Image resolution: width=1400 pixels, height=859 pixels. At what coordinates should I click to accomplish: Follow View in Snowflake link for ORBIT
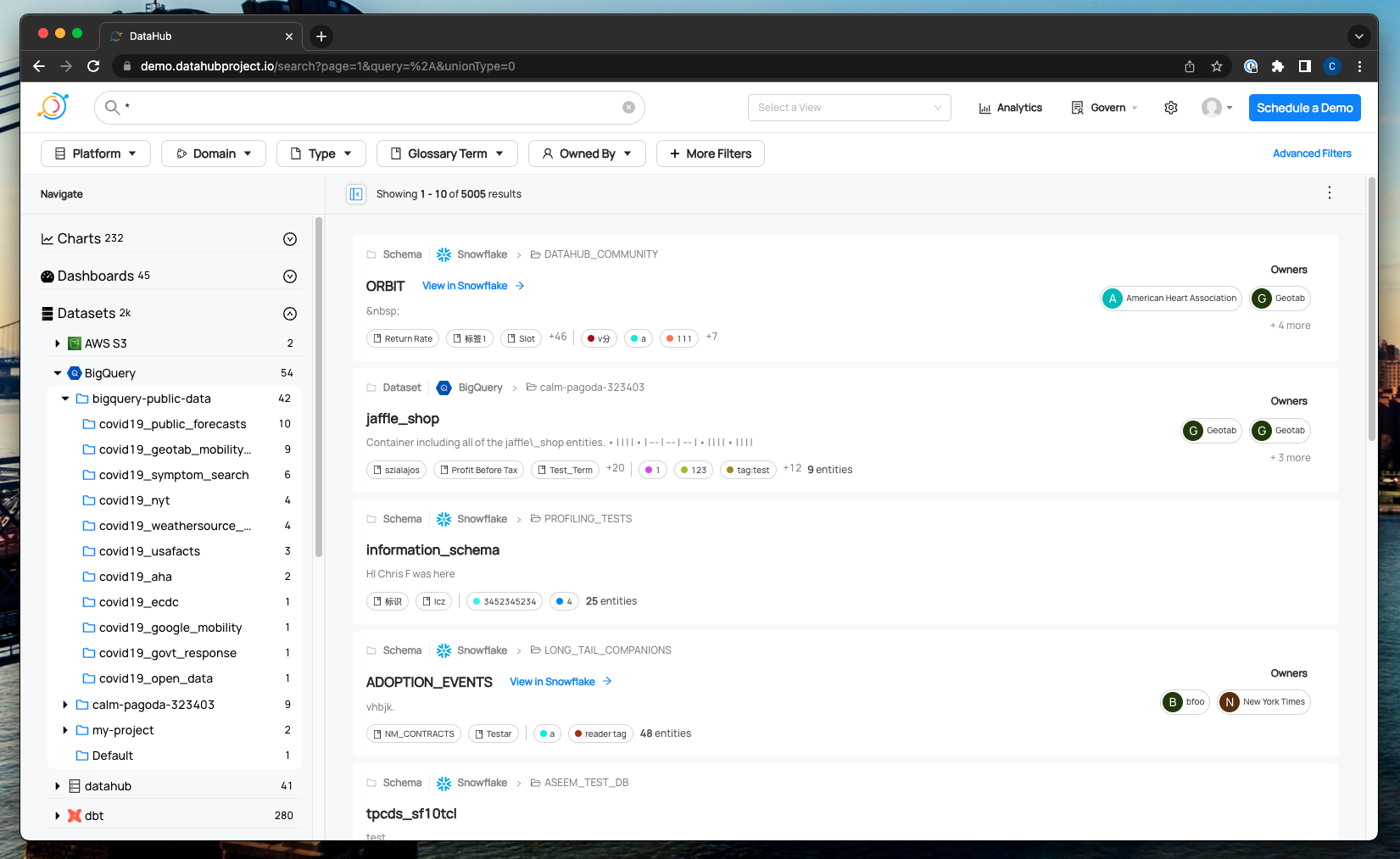[x=473, y=286]
